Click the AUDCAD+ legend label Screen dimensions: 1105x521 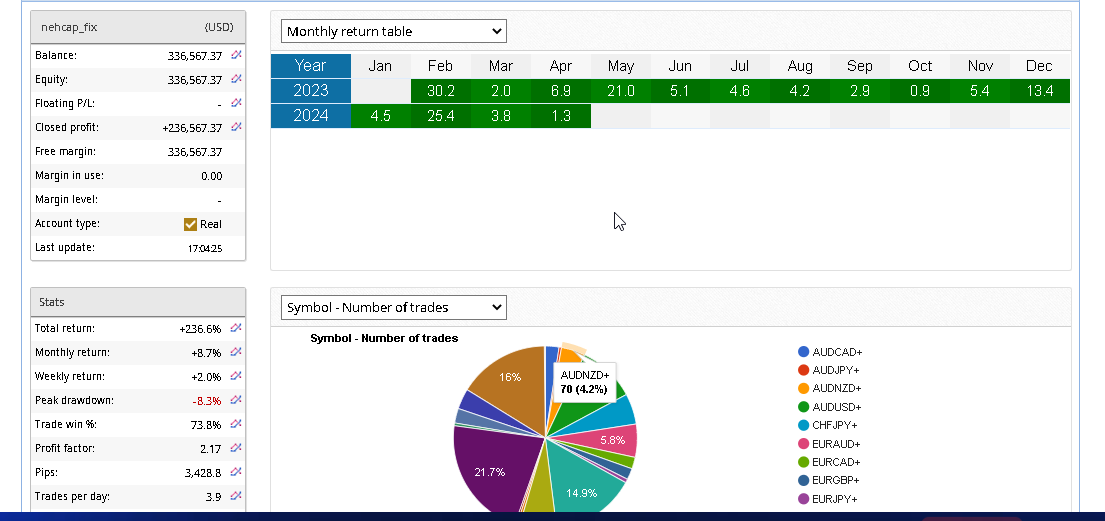coord(837,352)
